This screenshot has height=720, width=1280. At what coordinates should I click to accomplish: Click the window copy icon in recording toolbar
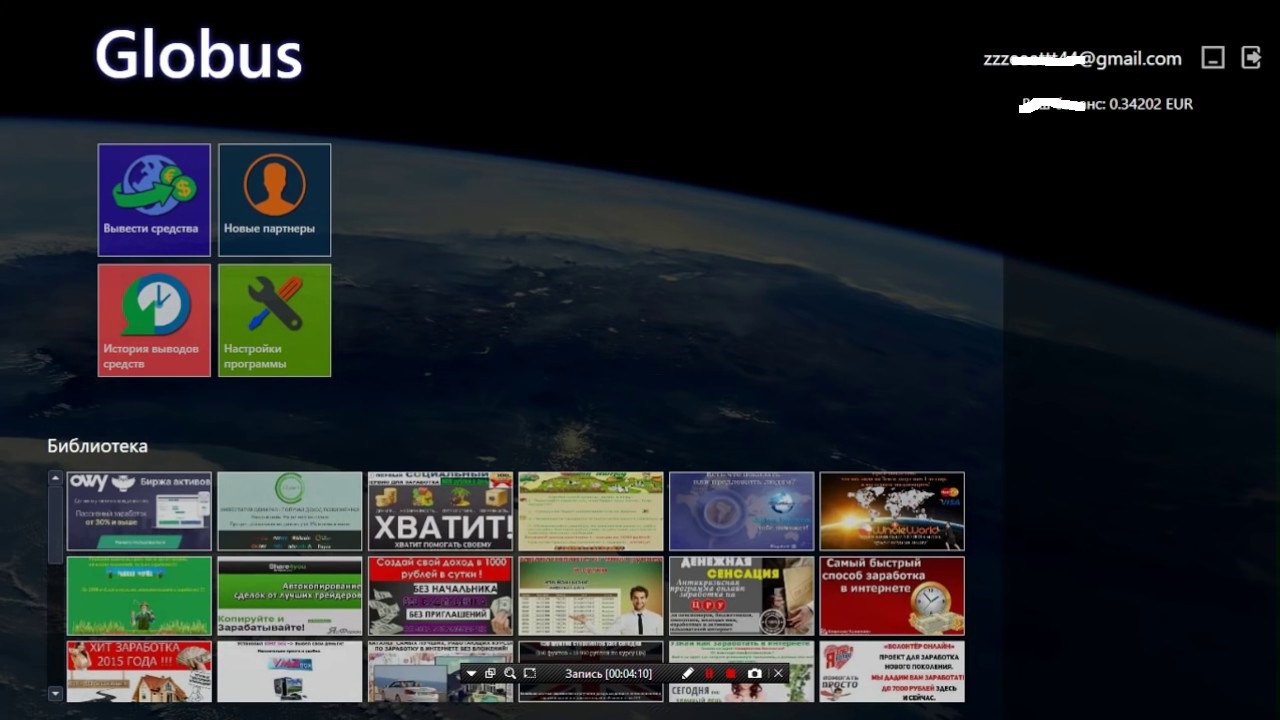[490, 674]
